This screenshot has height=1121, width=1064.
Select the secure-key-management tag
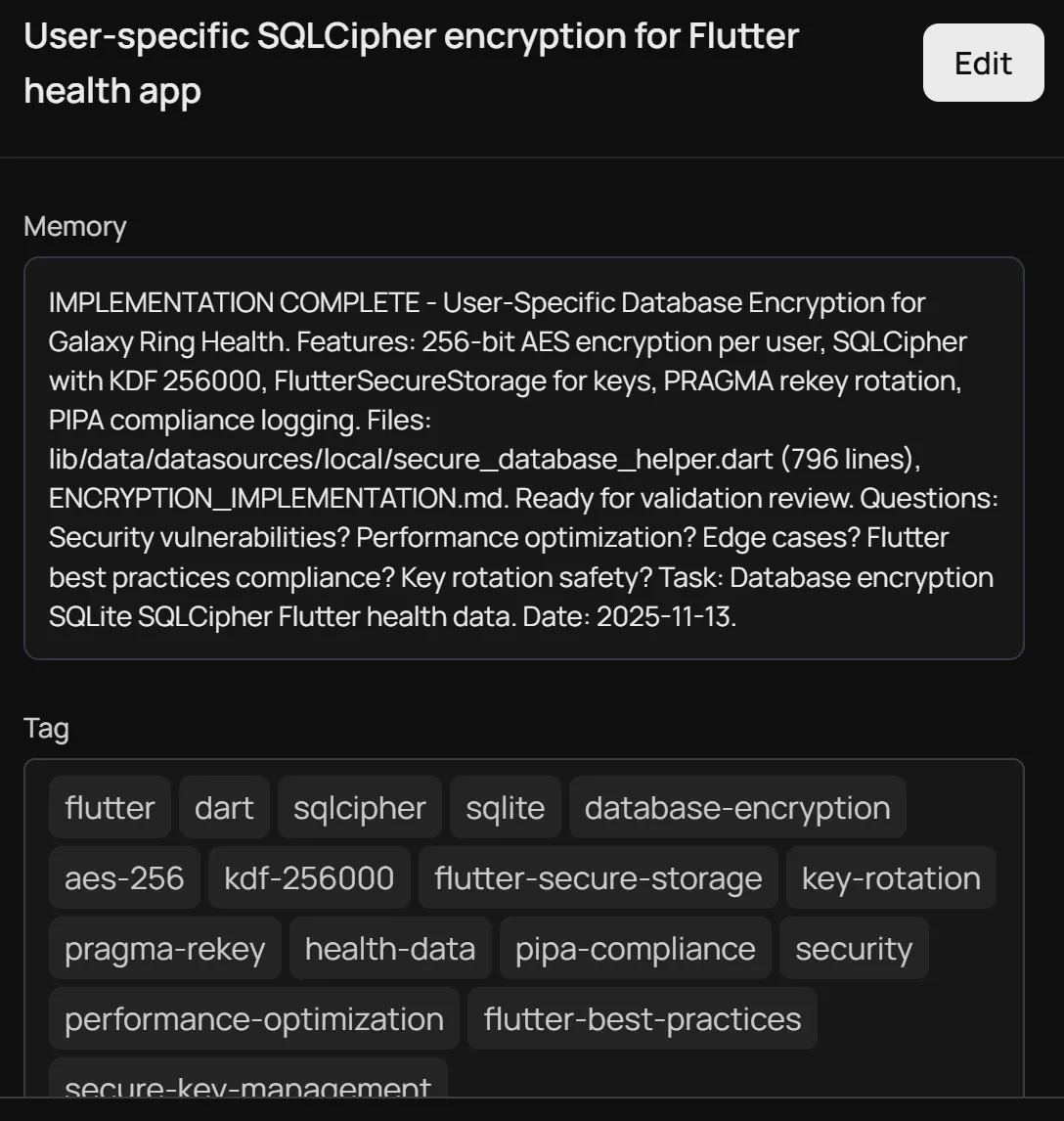click(x=246, y=1086)
